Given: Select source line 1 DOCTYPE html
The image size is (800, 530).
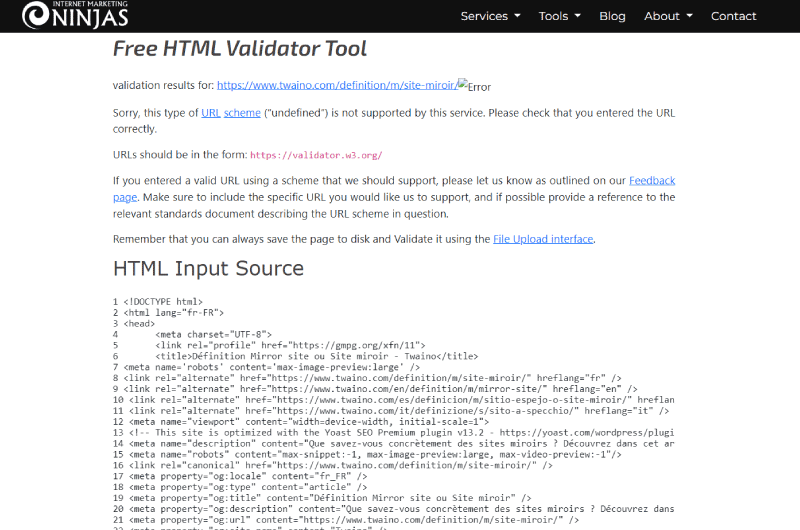Looking at the screenshot, I should click(x=158, y=302).
